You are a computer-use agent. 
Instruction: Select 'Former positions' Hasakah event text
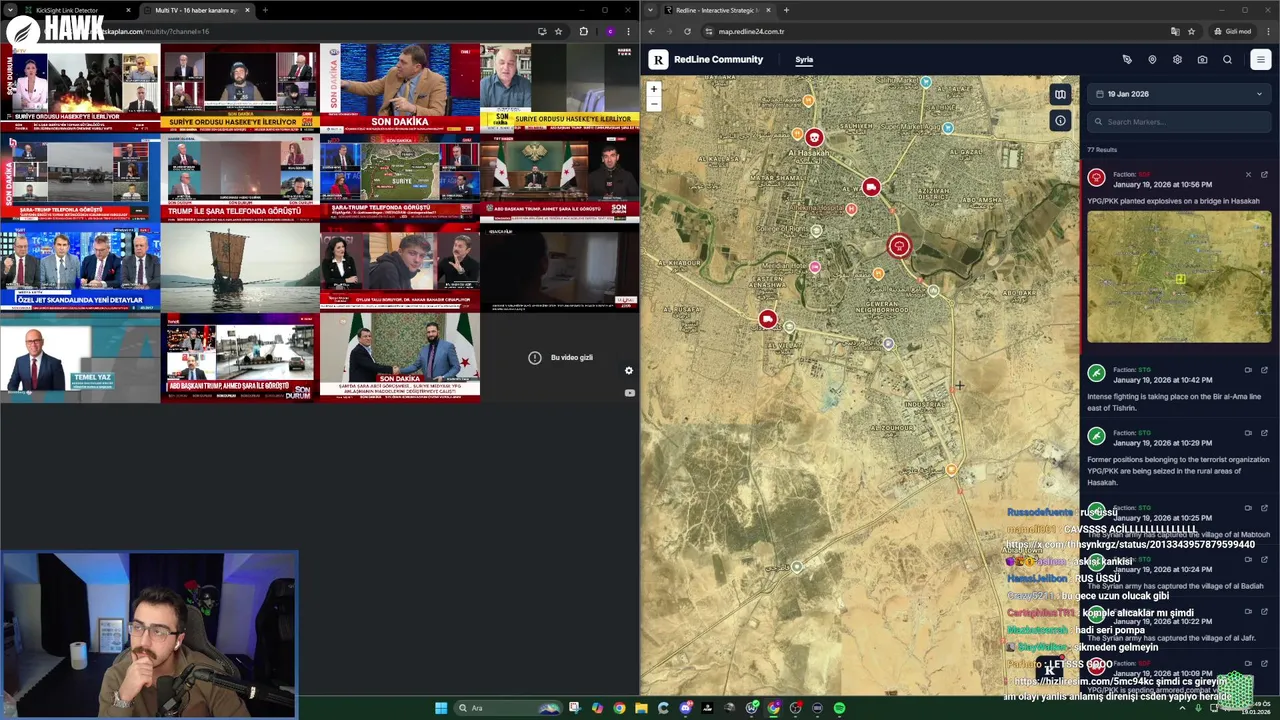coord(1178,471)
